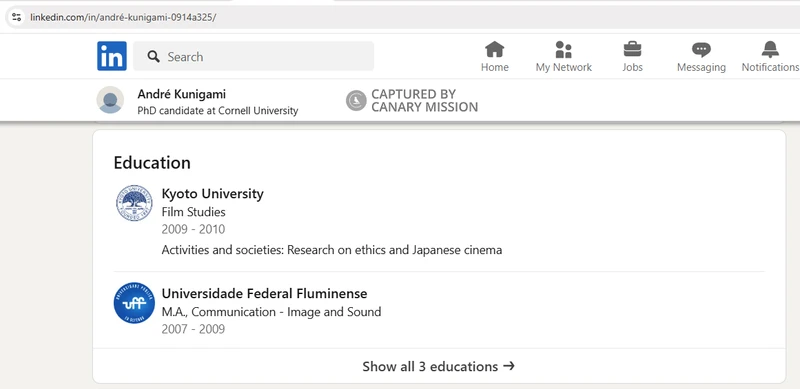Click the PhD candidate at Cornell University text
Image resolution: width=800 pixels, height=389 pixels.
pyautogui.click(x=218, y=111)
